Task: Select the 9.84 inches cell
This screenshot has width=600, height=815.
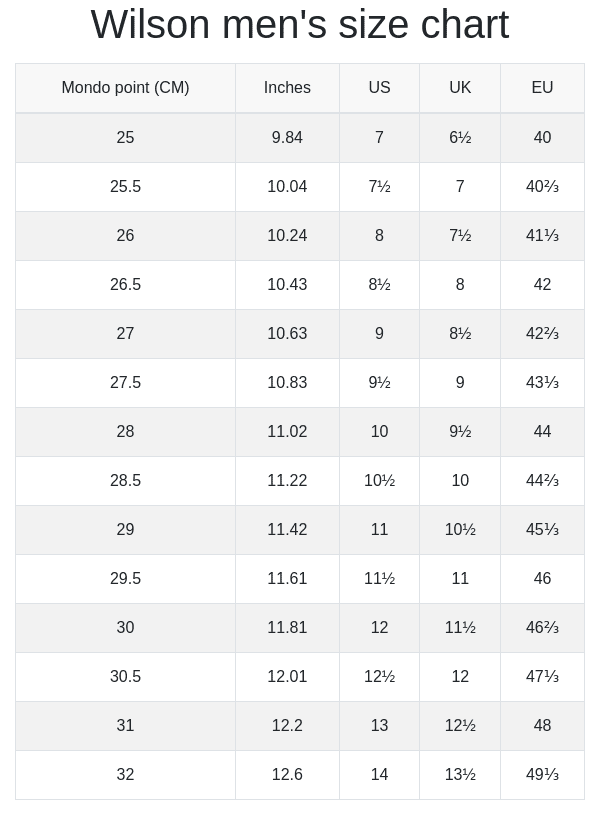Action: (x=287, y=138)
